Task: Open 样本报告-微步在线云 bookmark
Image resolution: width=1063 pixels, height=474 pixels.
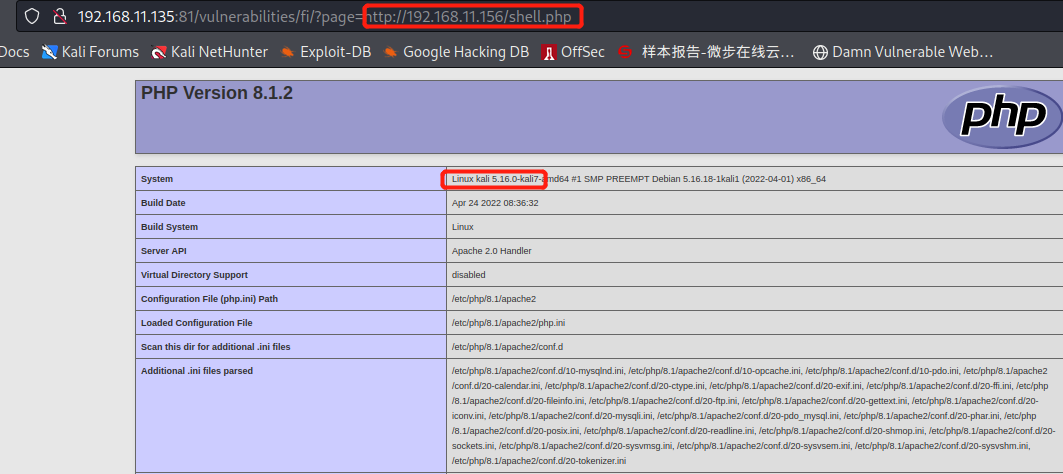Action: [x=706, y=52]
